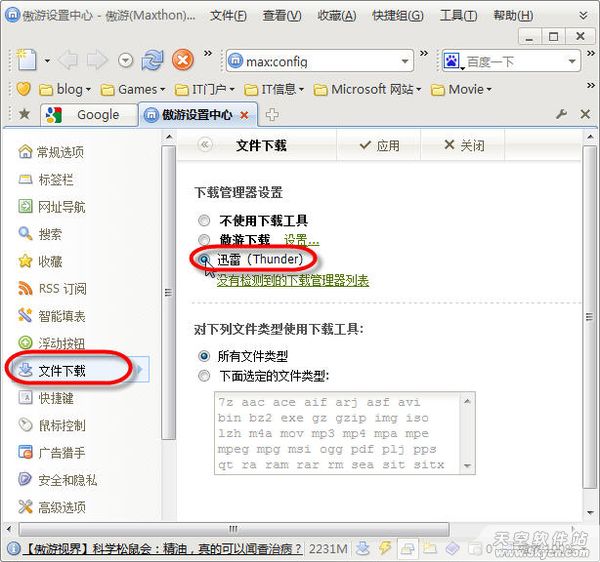Open 快捷键 settings section

[46, 398]
